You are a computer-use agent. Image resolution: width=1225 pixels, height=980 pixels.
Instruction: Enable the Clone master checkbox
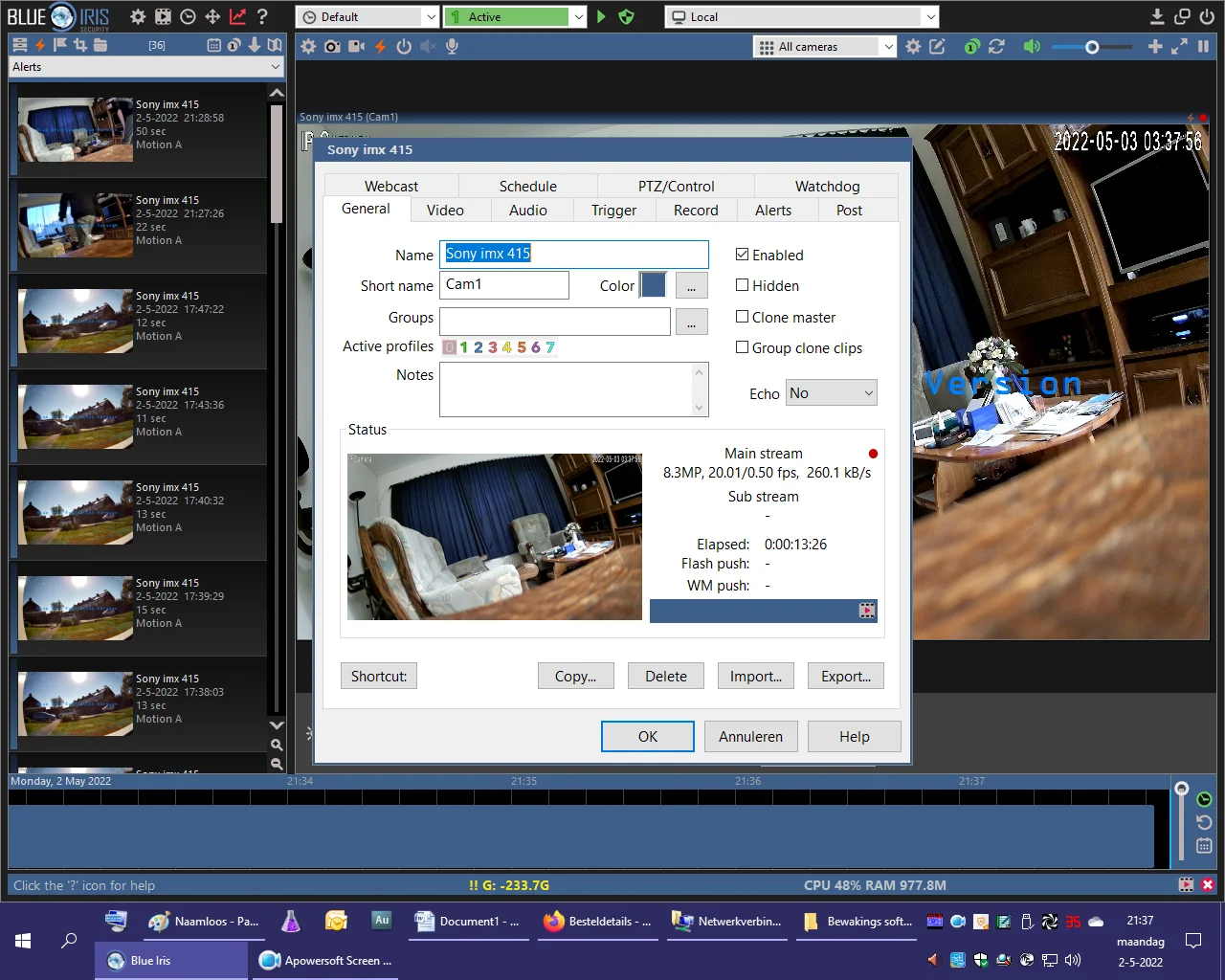pos(742,317)
